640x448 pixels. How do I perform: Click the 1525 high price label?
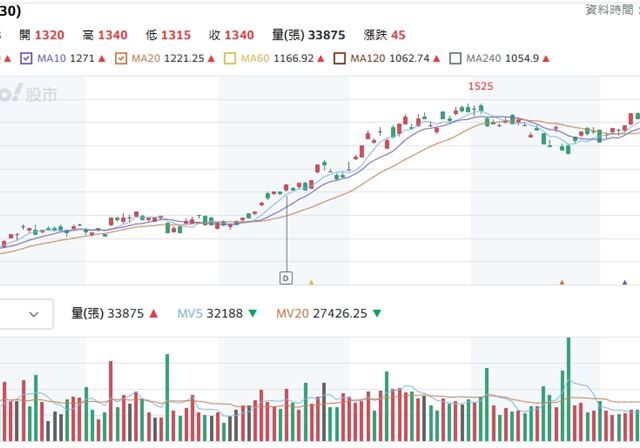(x=481, y=87)
